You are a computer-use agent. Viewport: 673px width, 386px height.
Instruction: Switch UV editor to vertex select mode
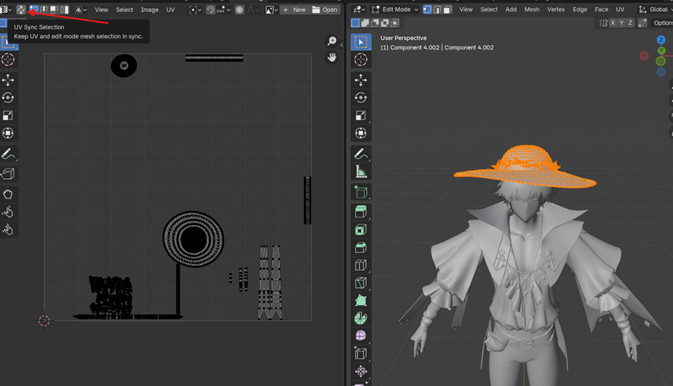(x=34, y=9)
